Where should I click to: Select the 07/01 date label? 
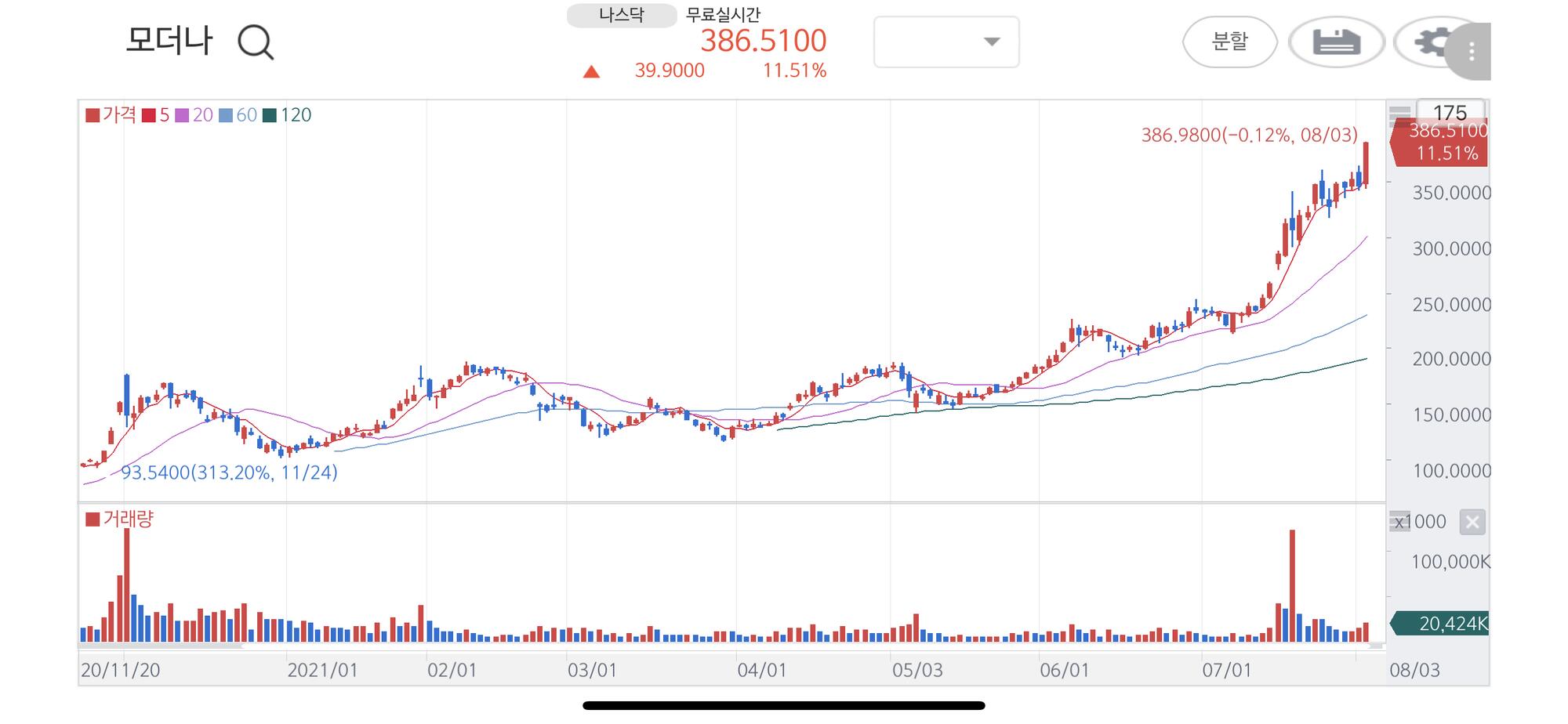[1227, 670]
